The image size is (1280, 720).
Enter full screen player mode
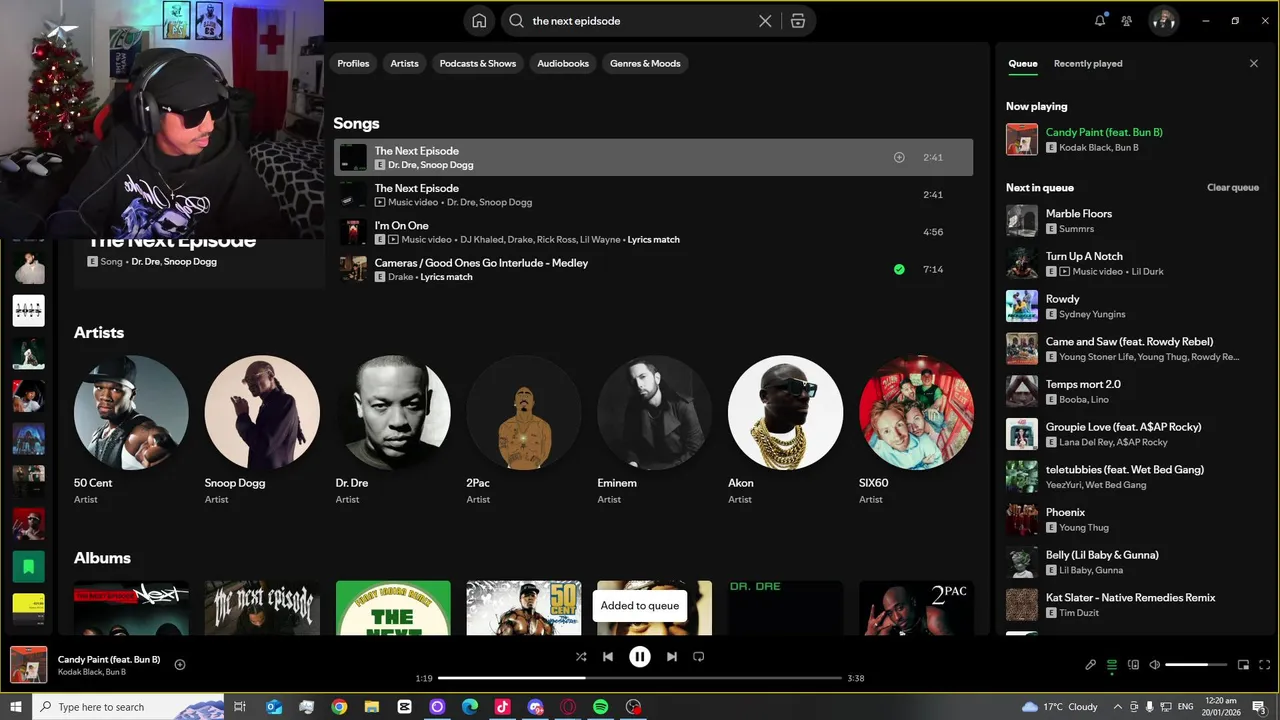click(1265, 665)
